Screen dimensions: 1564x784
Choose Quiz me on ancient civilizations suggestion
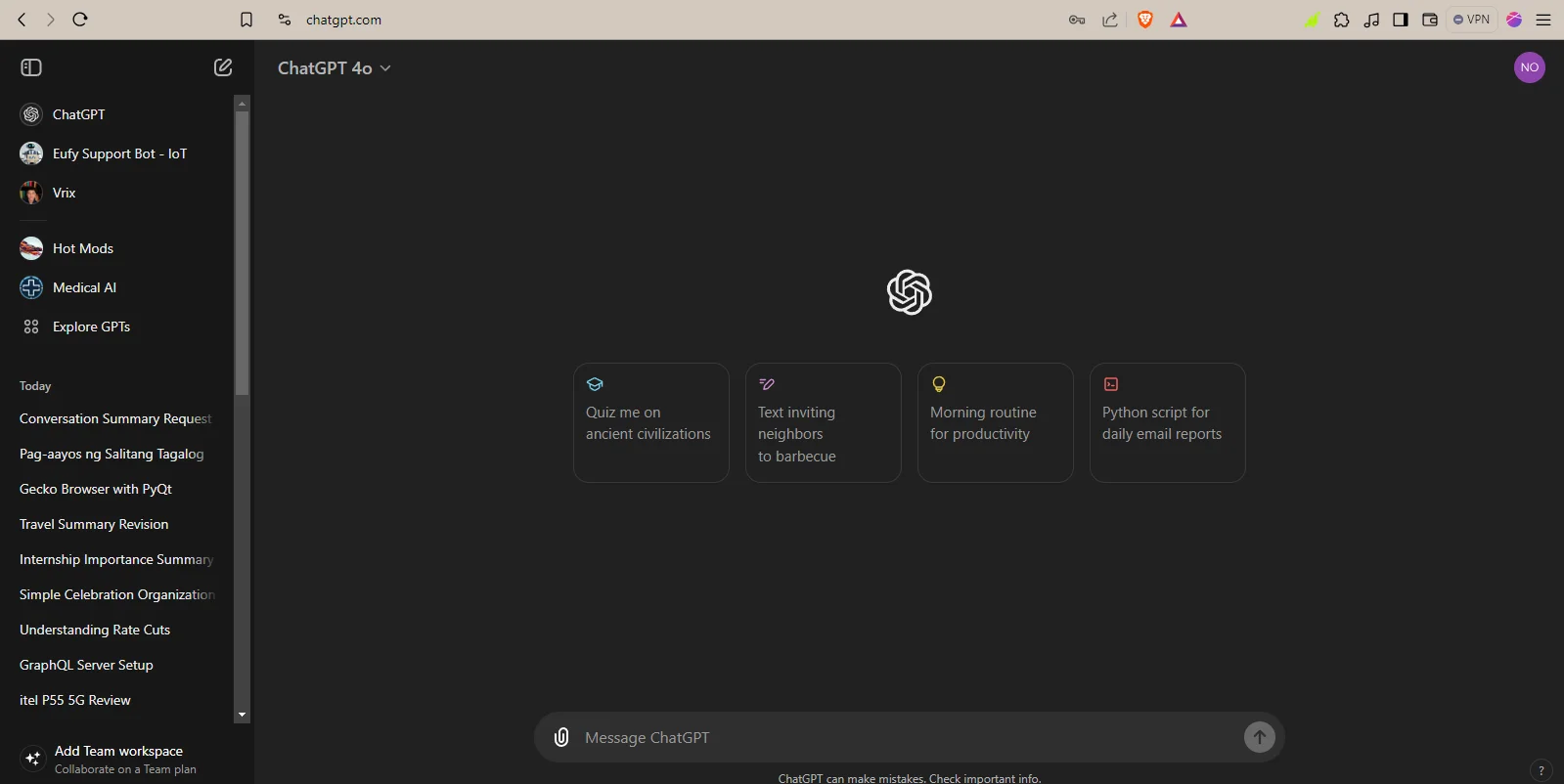[x=651, y=422]
